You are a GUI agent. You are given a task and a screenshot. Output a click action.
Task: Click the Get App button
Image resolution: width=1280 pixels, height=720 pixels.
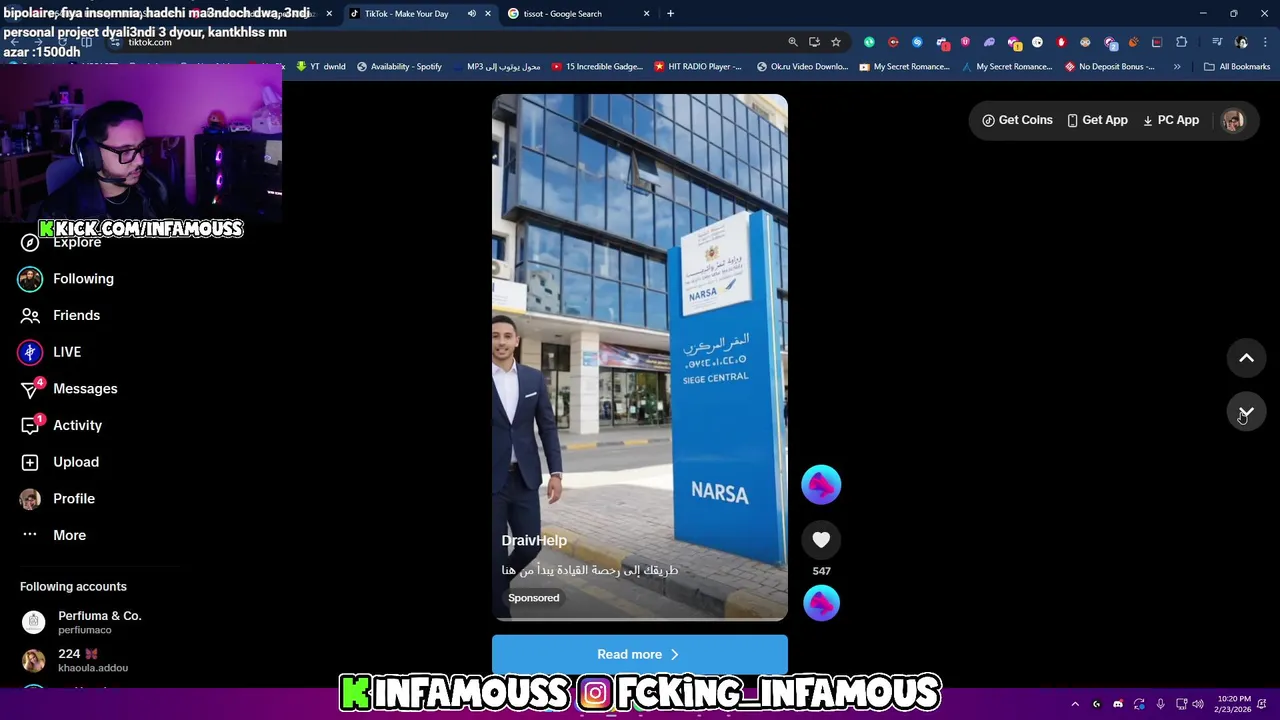tap(1097, 120)
